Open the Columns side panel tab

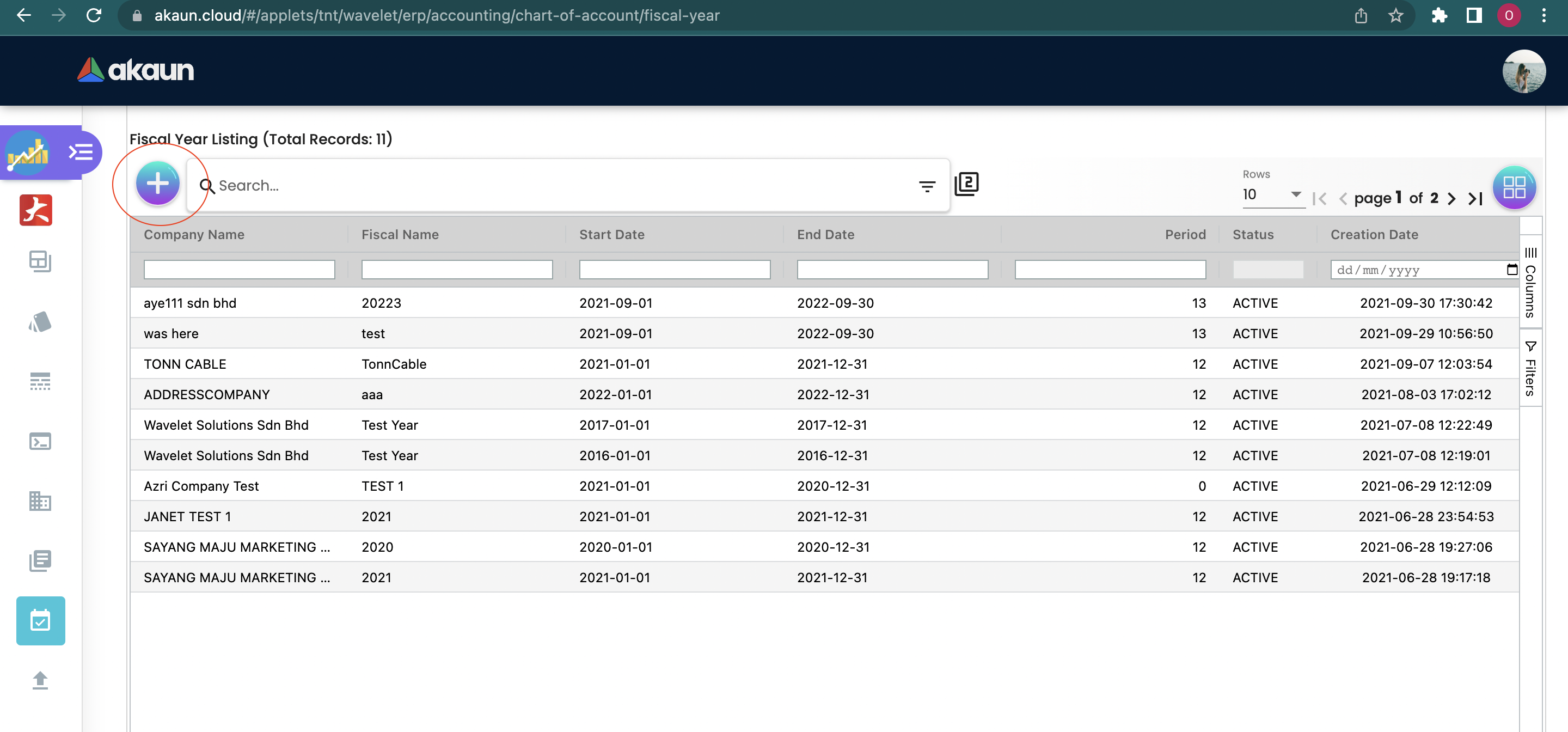click(x=1530, y=282)
